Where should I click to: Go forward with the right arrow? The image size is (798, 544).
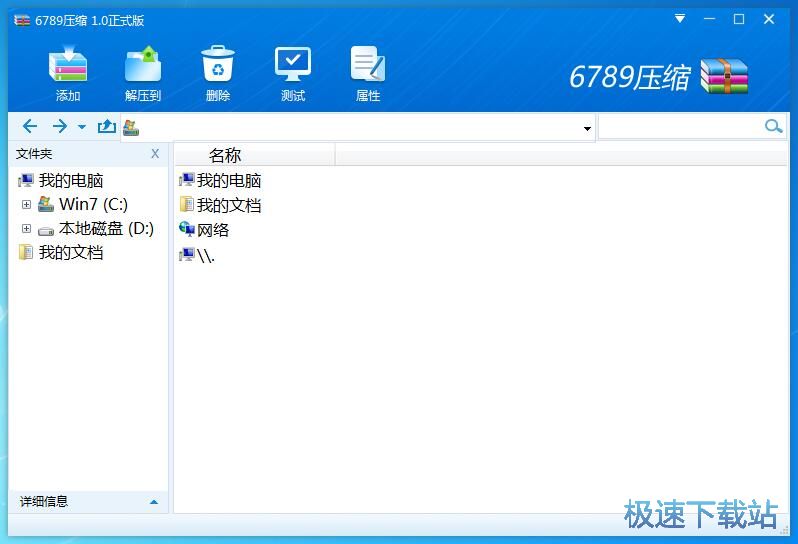pos(60,126)
